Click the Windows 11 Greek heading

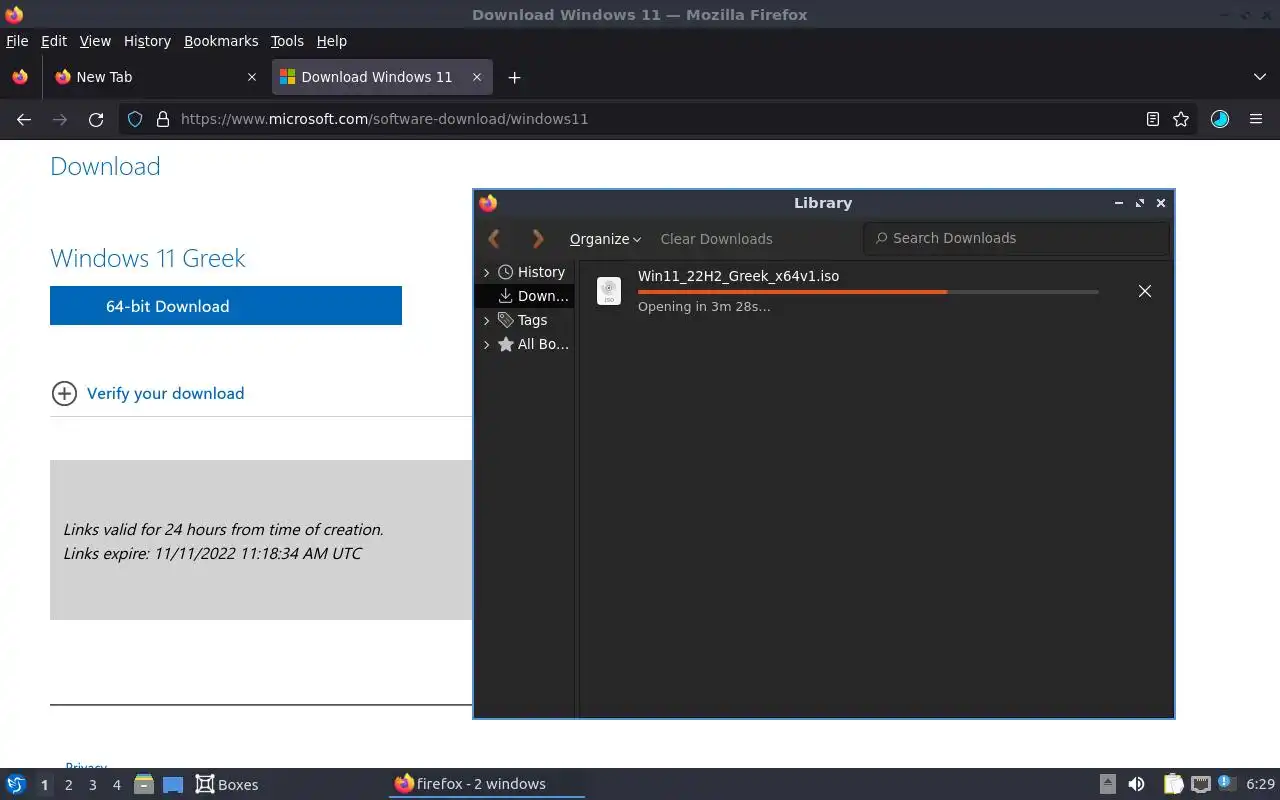(148, 258)
